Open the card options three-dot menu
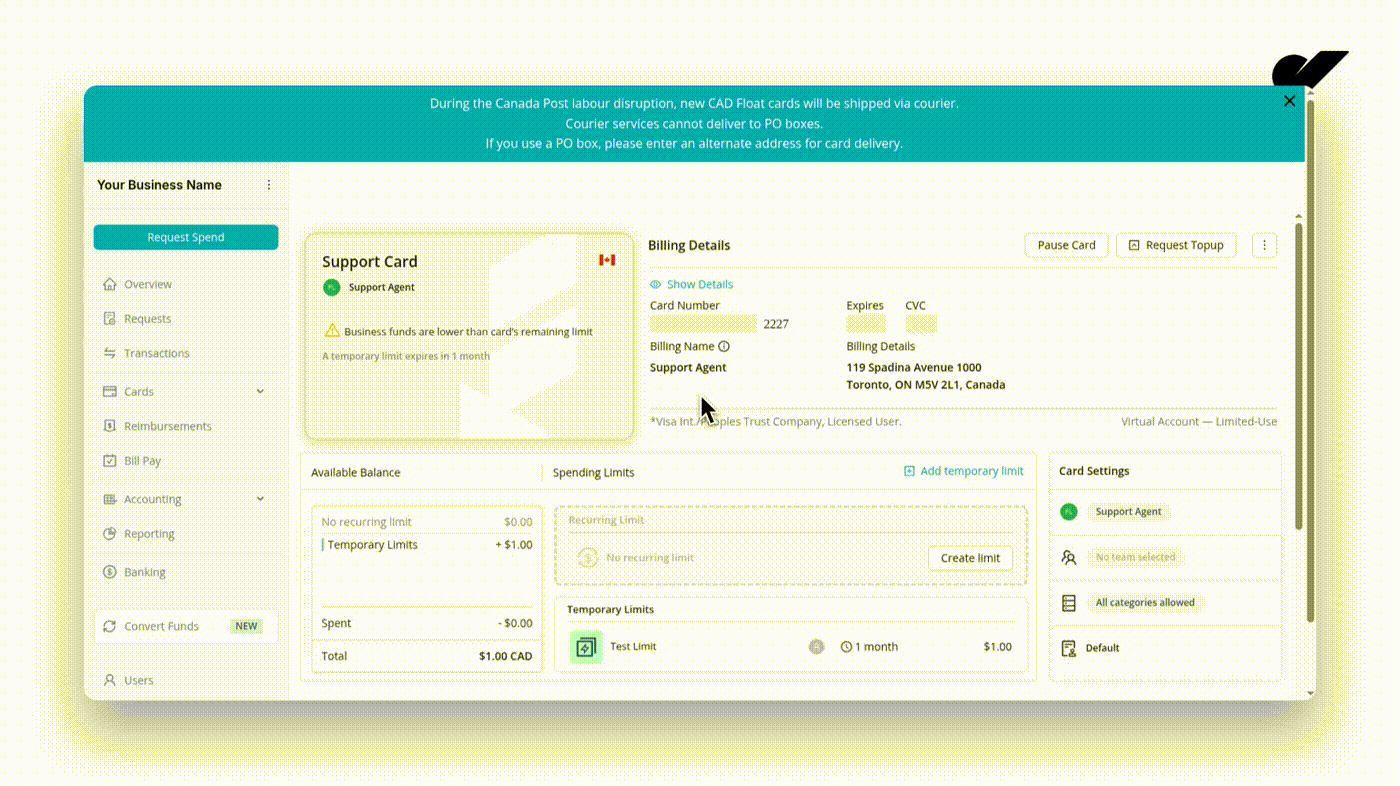 point(1264,245)
